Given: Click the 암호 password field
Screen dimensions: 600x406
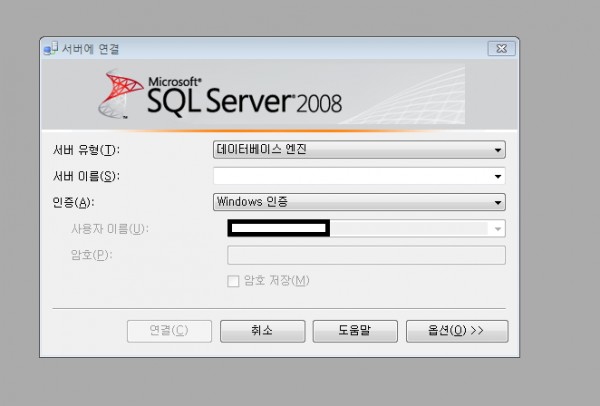Looking at the screenshot, I should 366,255.
